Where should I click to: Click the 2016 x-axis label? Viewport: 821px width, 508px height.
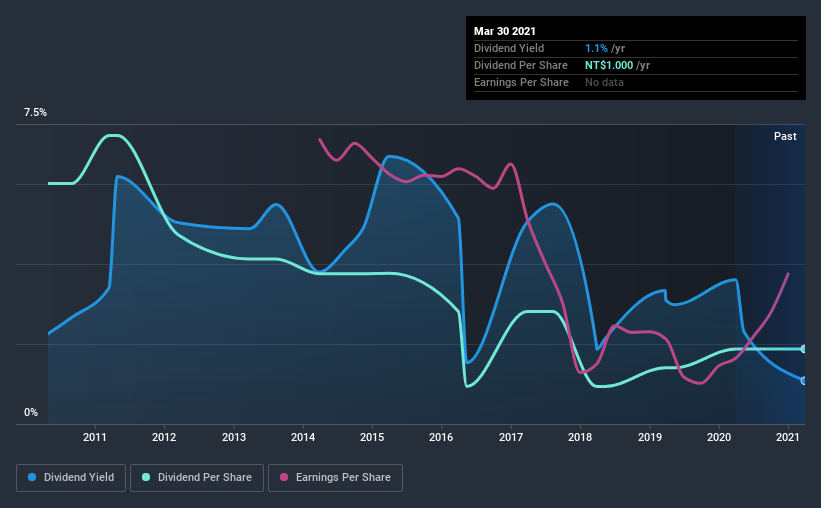click(441, 437)
